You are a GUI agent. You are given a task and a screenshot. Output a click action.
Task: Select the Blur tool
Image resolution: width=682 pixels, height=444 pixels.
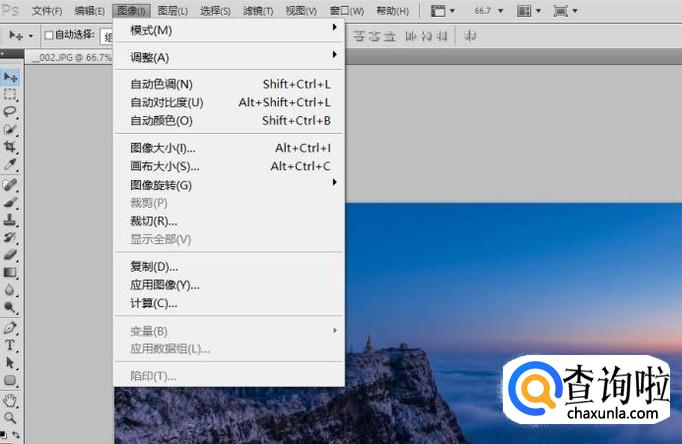coord(10,290)
